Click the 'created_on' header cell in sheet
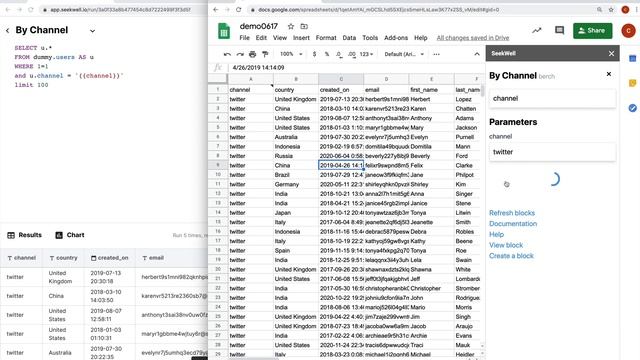This screenshot has width=640, height=360. coord(341,90)
